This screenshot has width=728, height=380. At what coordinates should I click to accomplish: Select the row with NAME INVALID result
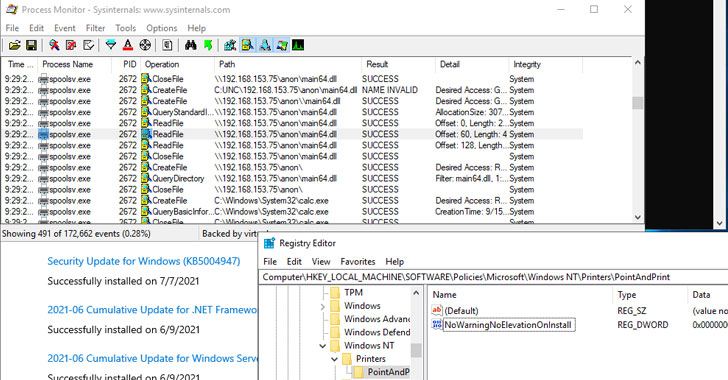pyautogui.click(x=292, y=90)
